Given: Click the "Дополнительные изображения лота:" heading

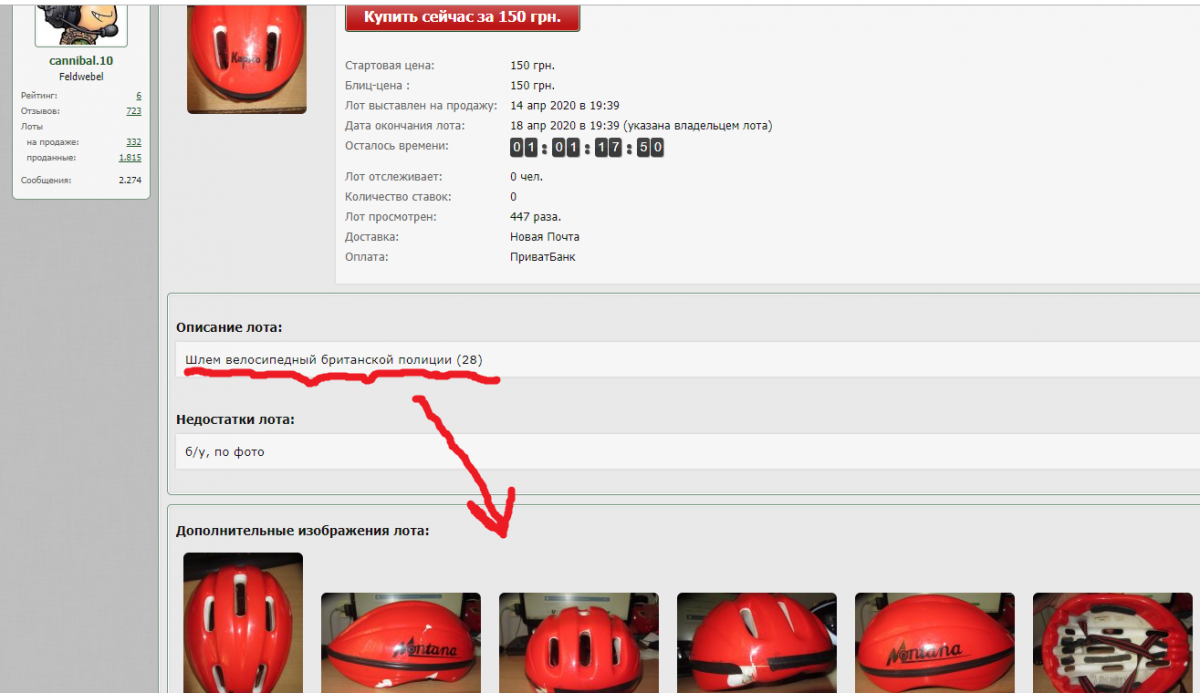Looking at the screenshot, I should (303, 530).
